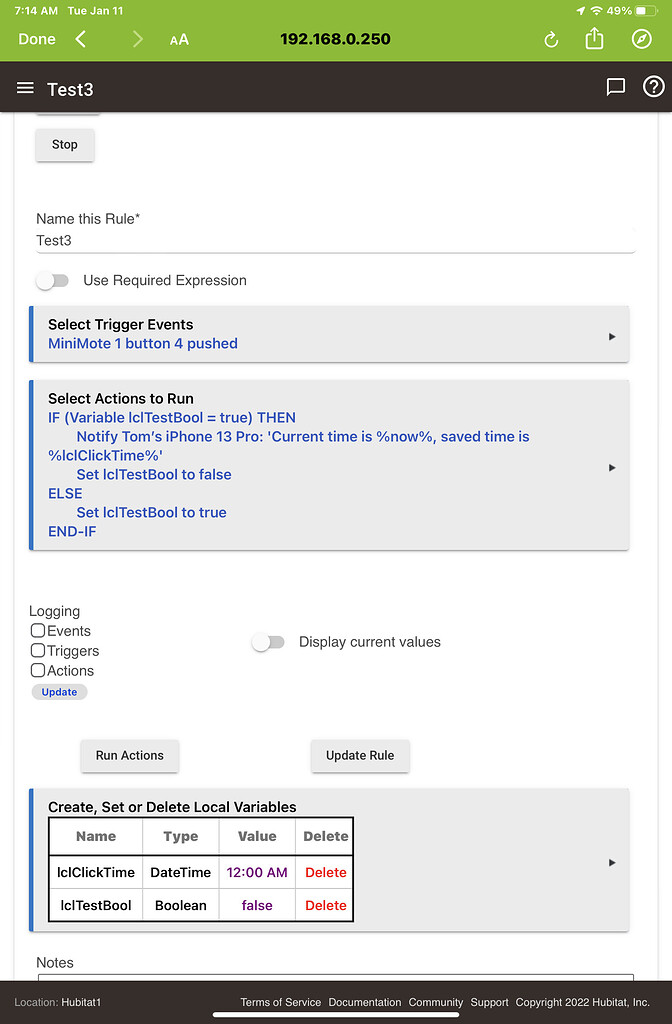
Task: Edit the Name this Rule field
Action: (x=335, y=241)
